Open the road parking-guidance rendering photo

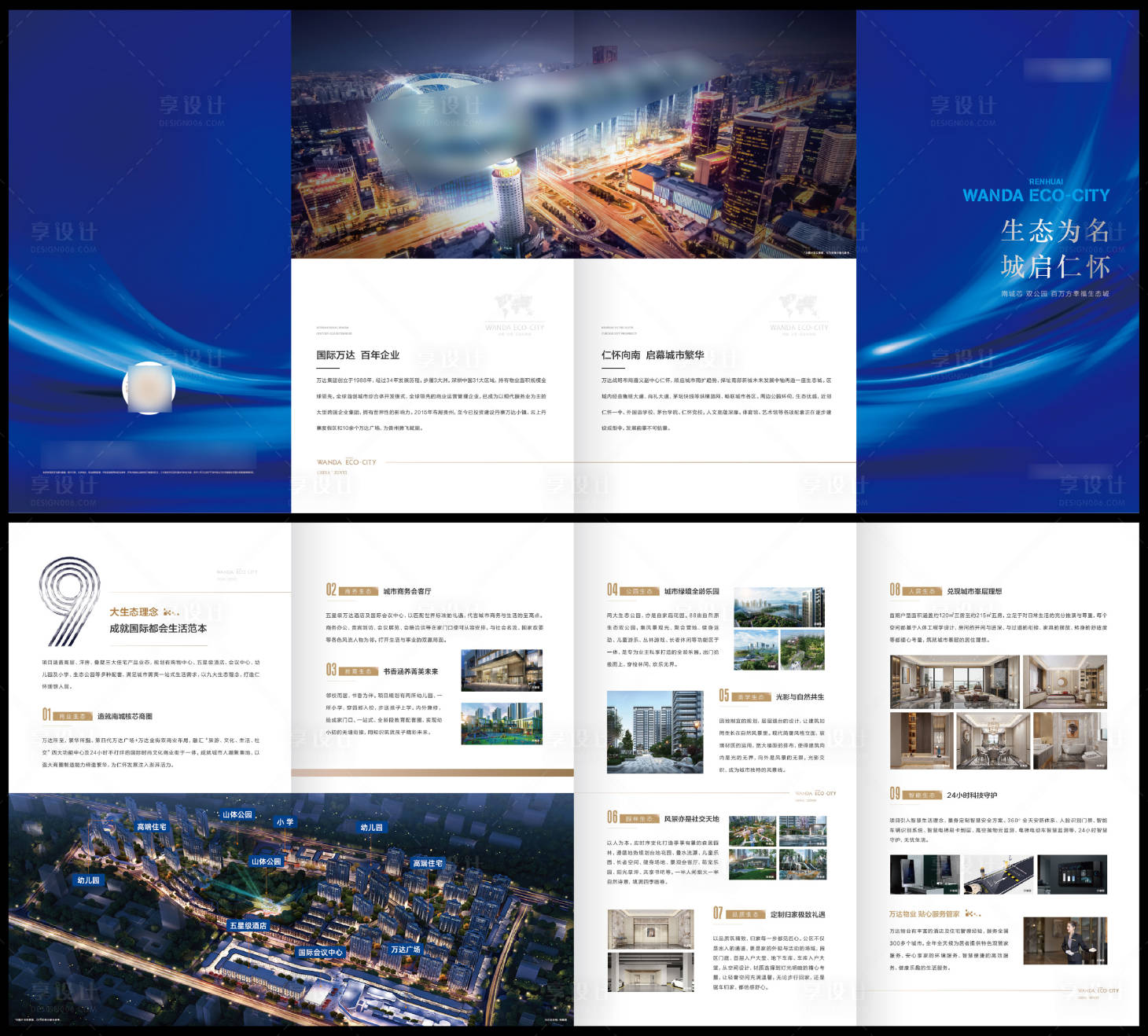[x=999, y=875]
